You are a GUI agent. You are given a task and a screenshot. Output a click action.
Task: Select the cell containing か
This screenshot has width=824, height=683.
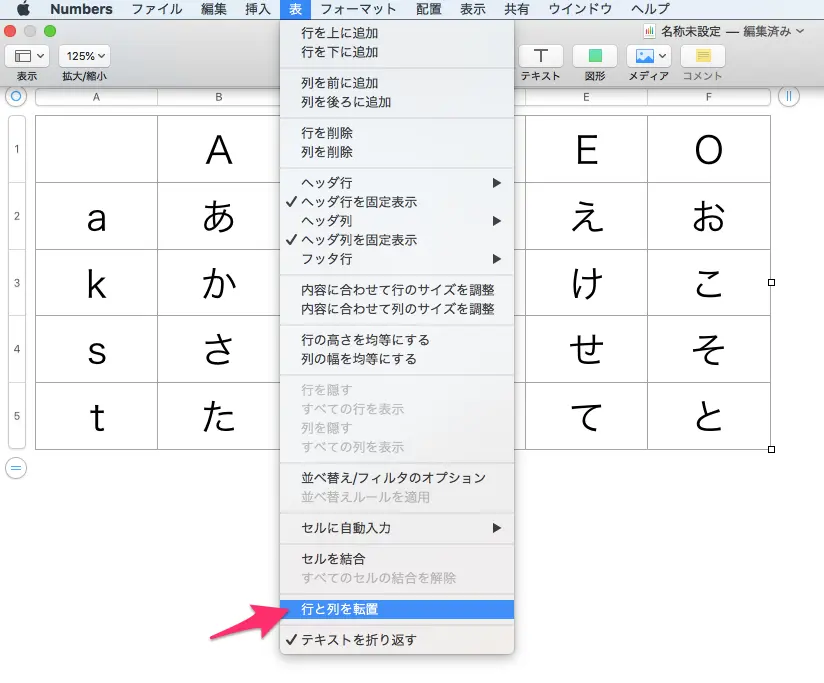pyautogui.click(x=218, y=283)
